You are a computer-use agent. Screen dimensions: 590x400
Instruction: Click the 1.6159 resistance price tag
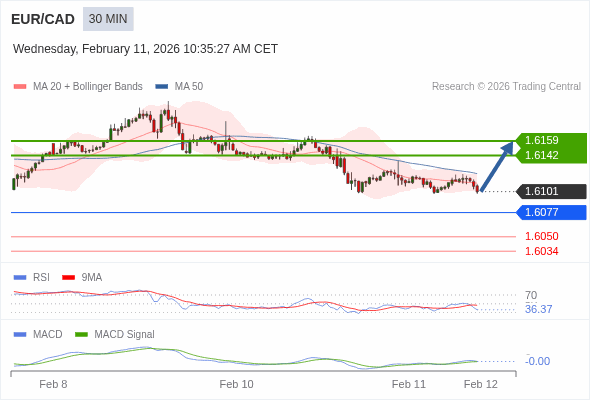pyautogui.click(x=552, y=140)
